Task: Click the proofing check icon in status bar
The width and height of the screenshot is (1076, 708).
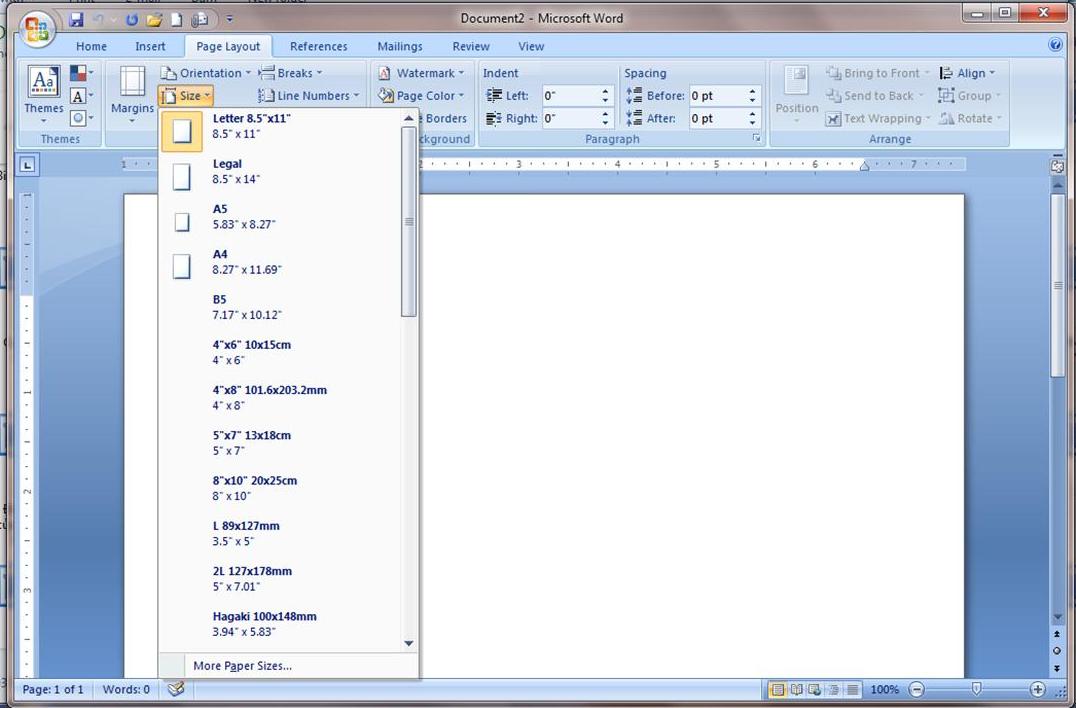Action: (176, 689)
